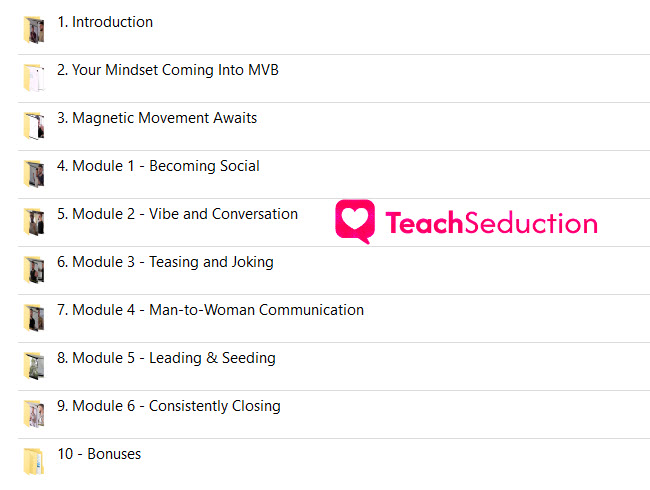Screen dimensions: 650x490
Task: Open the Leading & Seeding folder icon
Action: pyautogui.click(x=34, y=366)
